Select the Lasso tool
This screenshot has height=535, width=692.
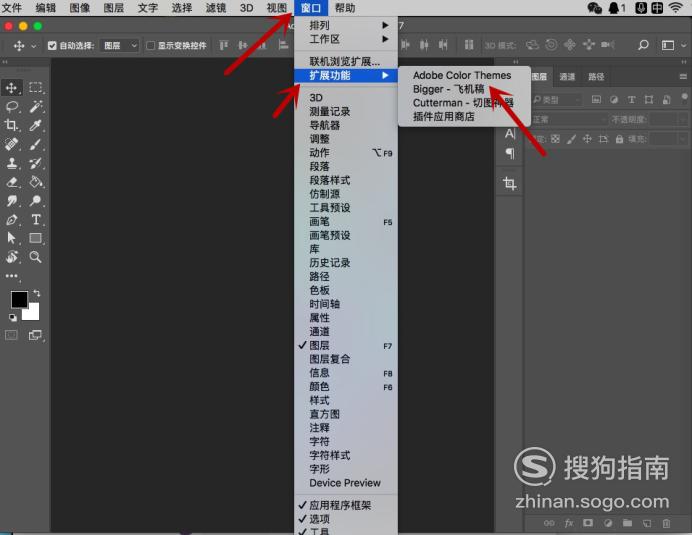coord(12,106)
